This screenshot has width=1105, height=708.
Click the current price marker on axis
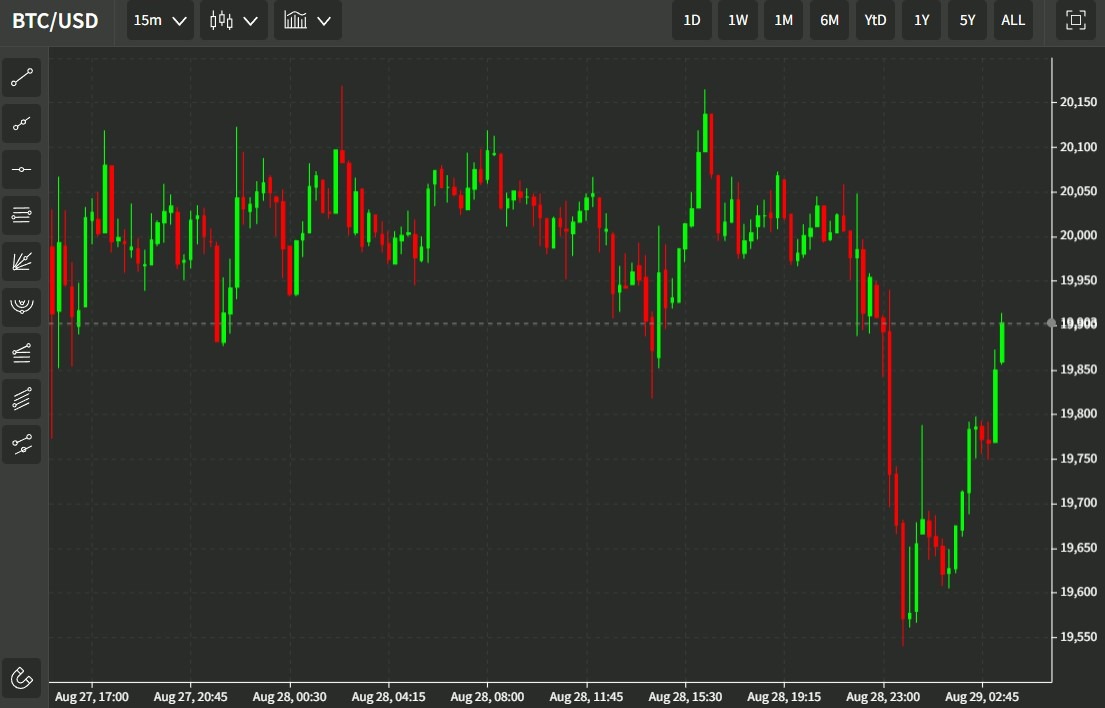1077,323
